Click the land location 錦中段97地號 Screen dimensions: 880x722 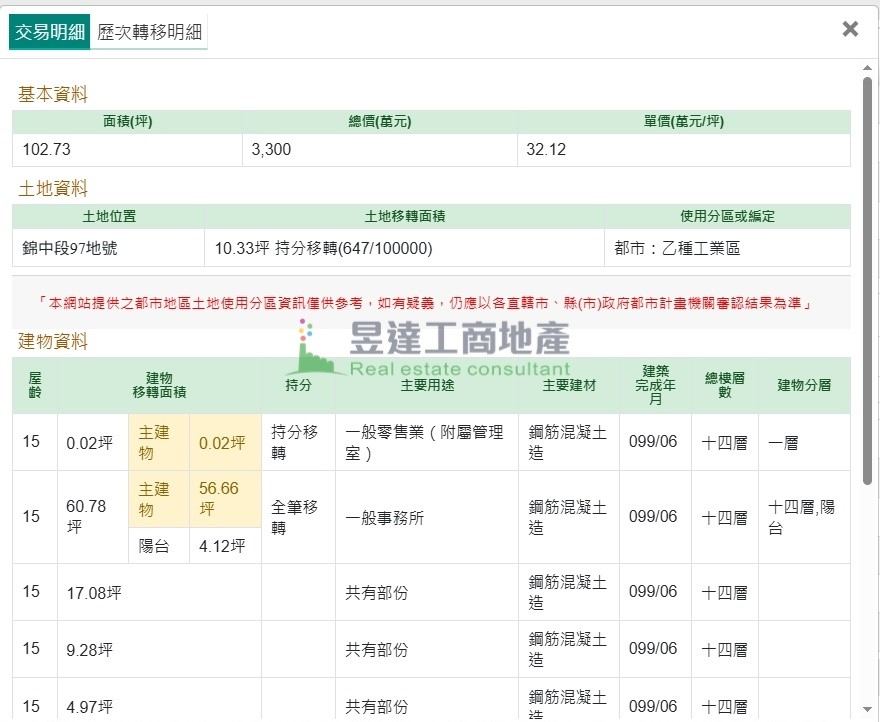click(x=70, y=248)
